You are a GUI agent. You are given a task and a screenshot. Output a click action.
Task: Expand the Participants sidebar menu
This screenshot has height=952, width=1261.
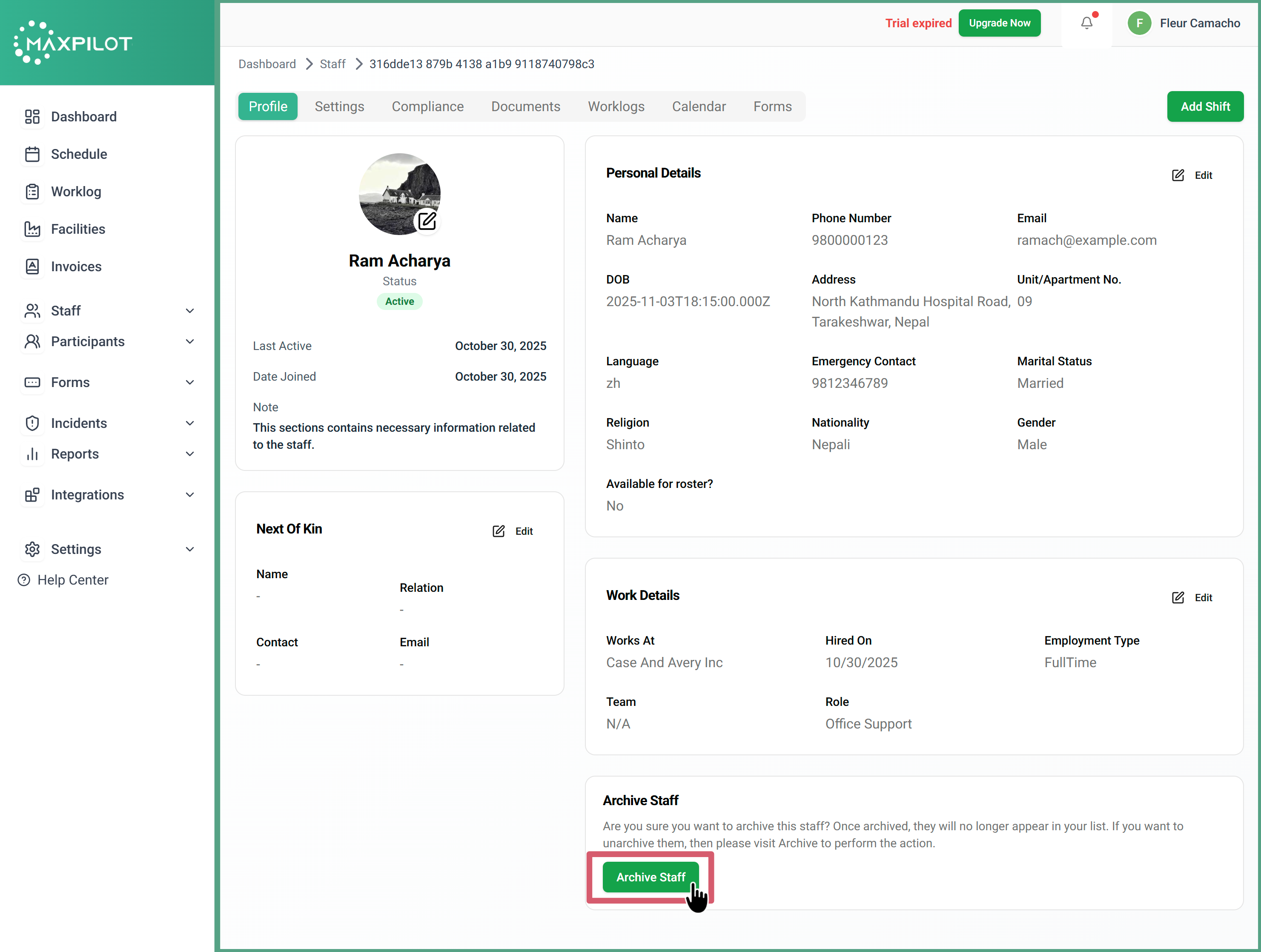190,341
